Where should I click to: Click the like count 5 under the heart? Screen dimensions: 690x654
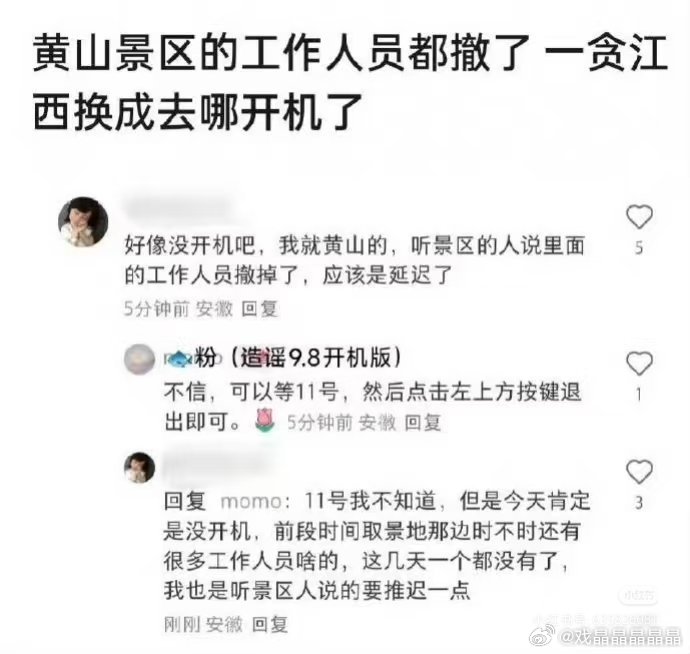pyautogui.click(x=639, y=248)
